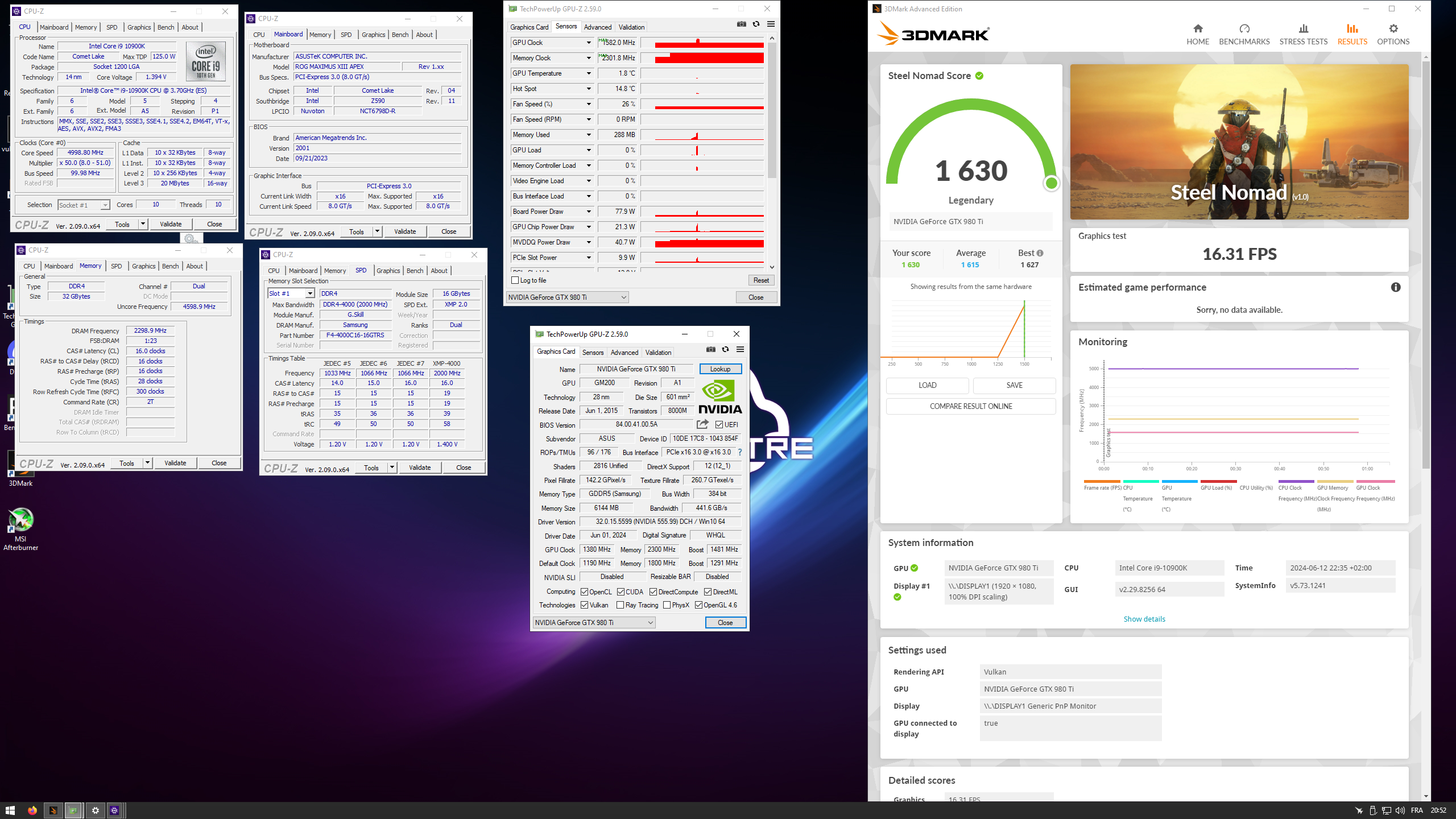Toggle the DirectML checkbox

[708, 592]
